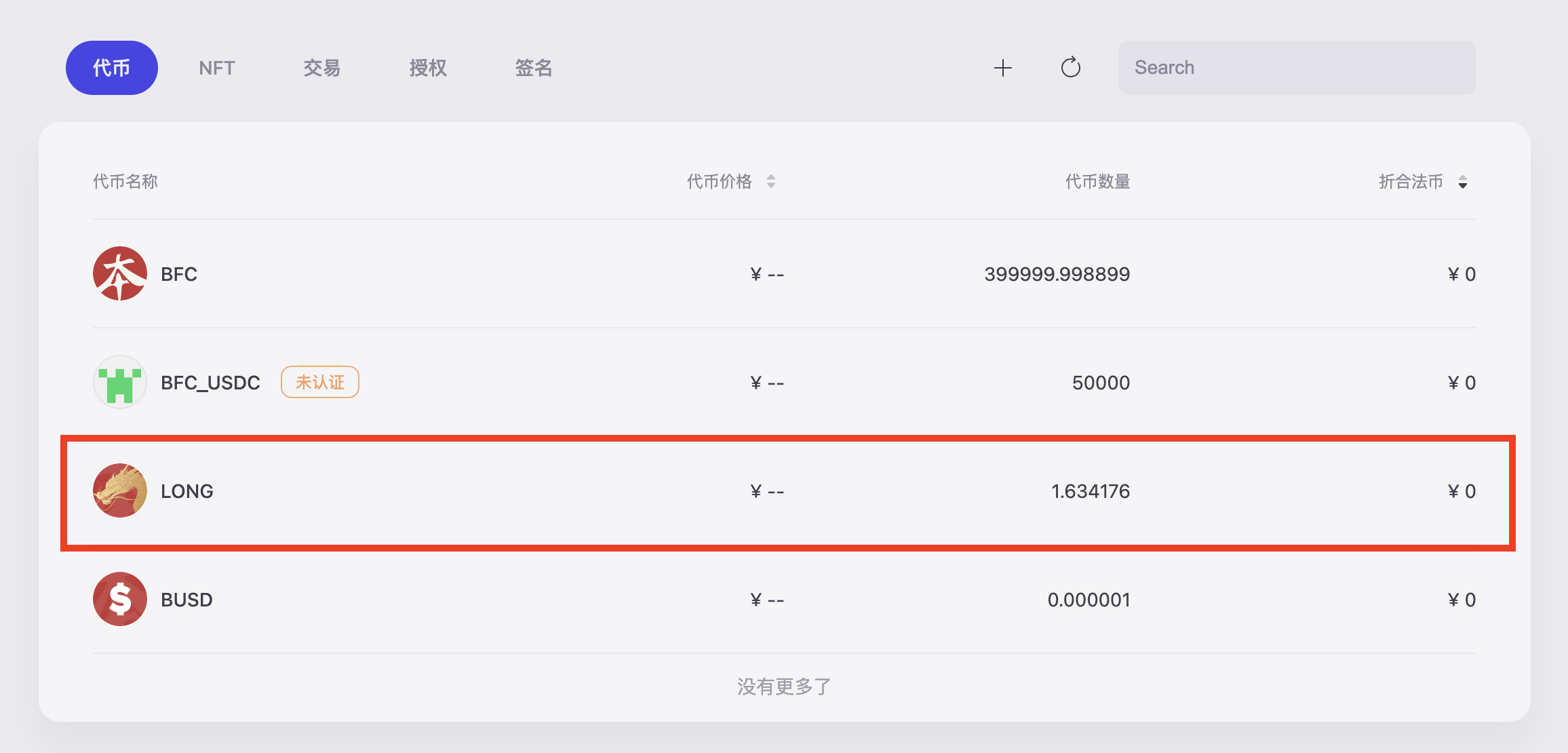Sort by fiat value arrows
Image resolution: width=1568 pixels, height=753 pixels.
click(x=1463, y=181)
